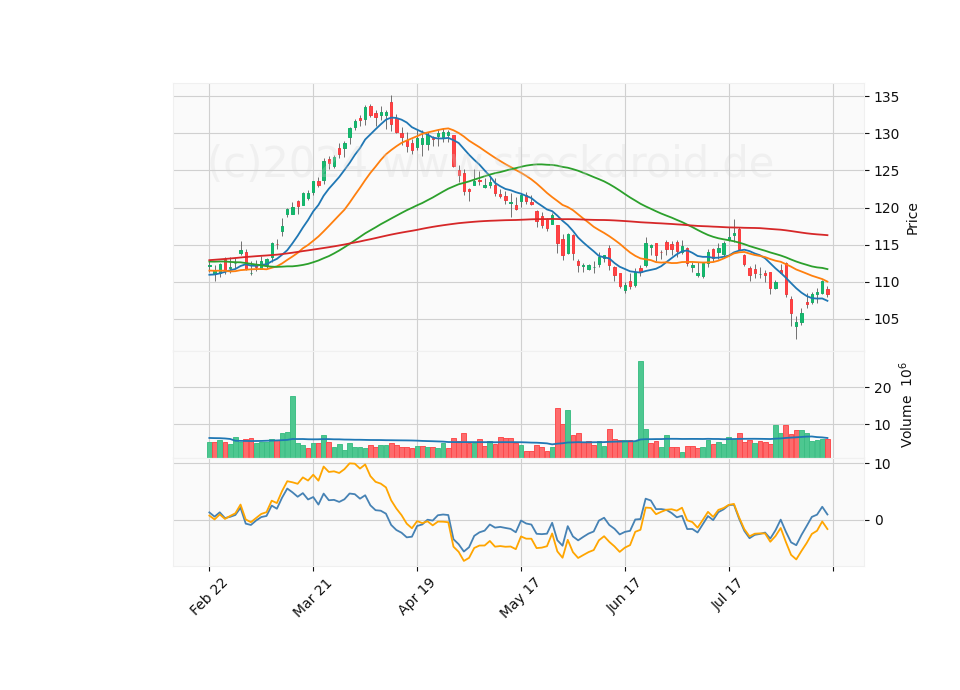The width and height of the screenshot is (960, 690).
Task: Click the 110 price axis label
Action: tap(886, 283)
